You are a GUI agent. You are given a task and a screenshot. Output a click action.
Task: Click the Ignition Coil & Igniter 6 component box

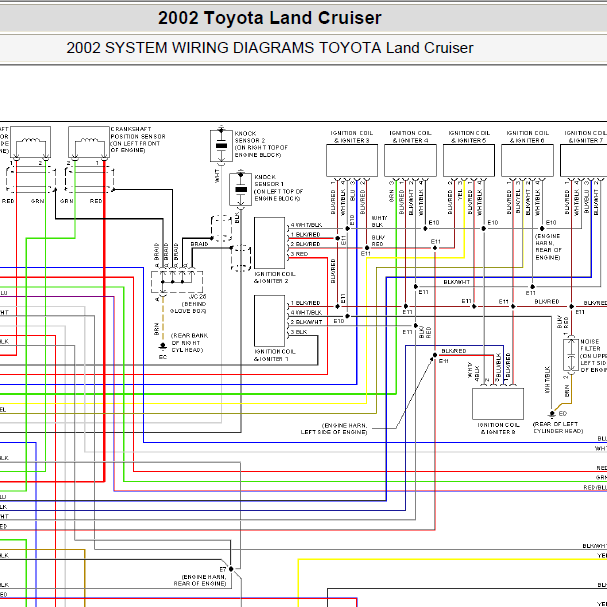527,161
